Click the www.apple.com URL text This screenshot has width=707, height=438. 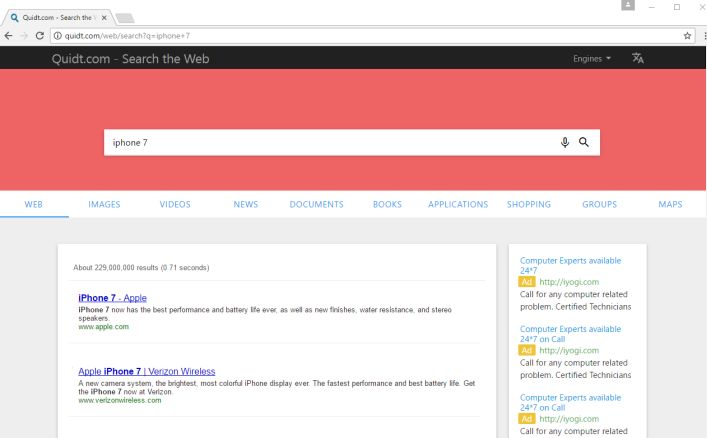coord(103,327)
